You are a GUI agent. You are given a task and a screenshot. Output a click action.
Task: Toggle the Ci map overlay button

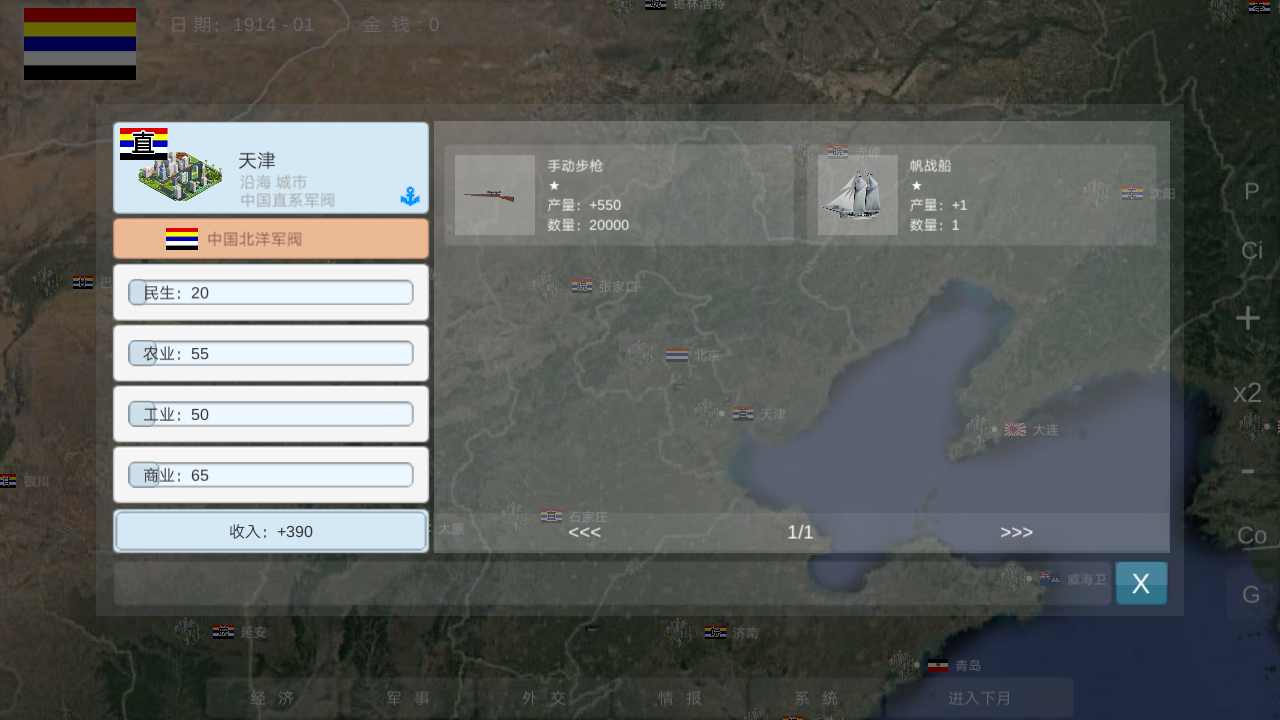pyautogui.click(x=1251, y=251)
